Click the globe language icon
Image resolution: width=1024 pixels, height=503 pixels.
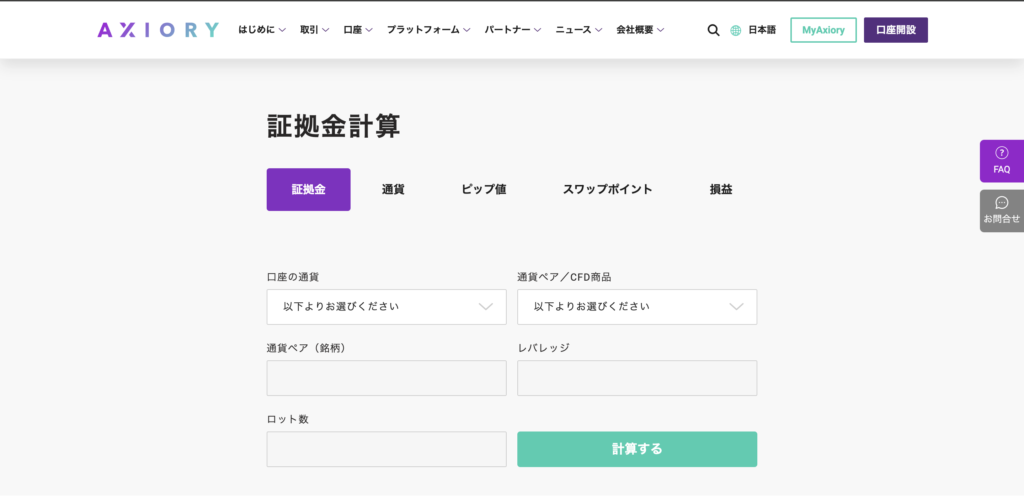(x=736, y=30)
